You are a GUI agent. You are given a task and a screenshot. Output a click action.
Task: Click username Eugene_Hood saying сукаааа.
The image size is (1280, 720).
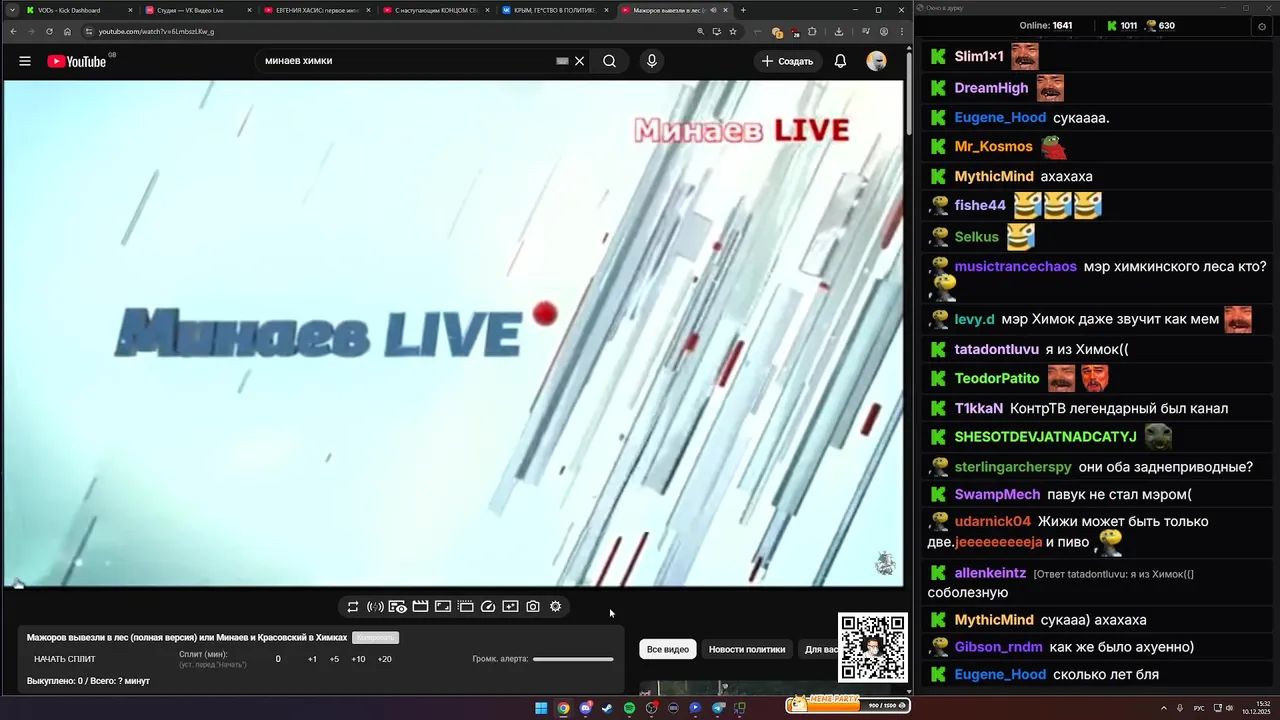click(x=1000, y=117)
